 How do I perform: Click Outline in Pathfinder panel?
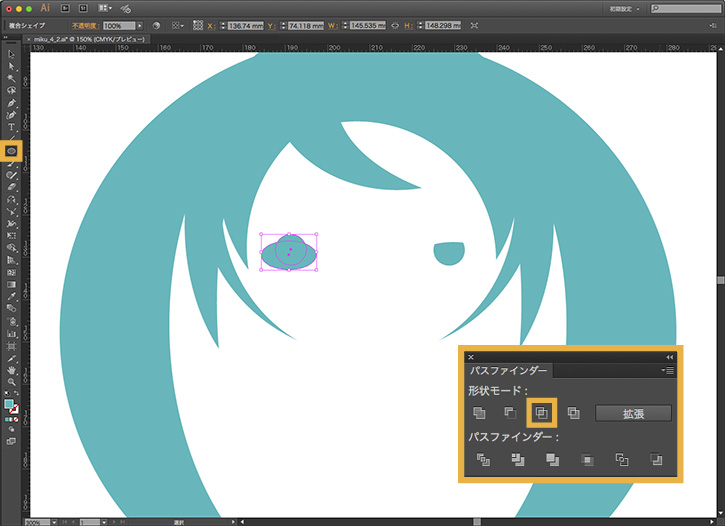click(x=622, y=459)
